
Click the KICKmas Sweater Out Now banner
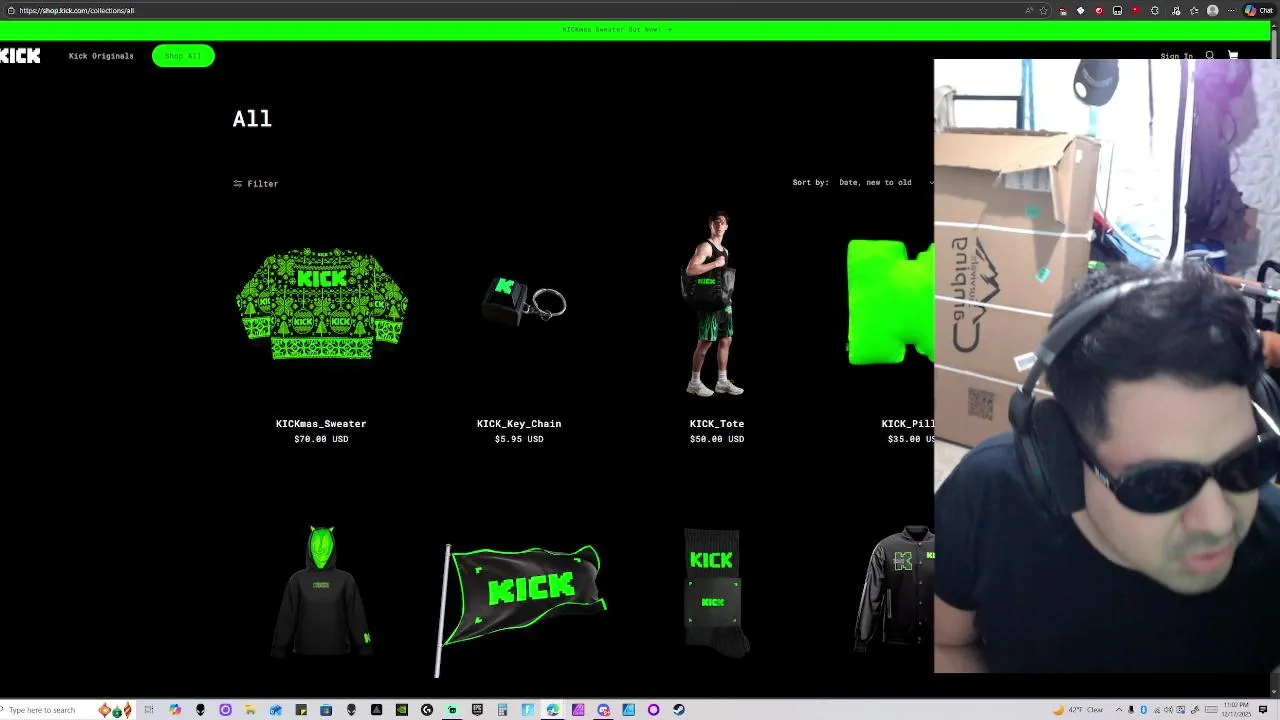point(616,29)
